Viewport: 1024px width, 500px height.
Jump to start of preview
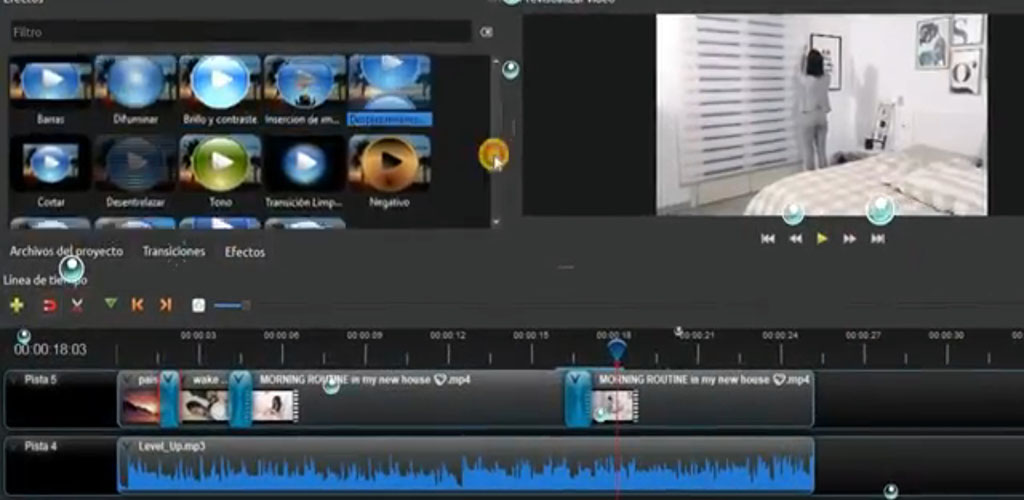(768, 239)
